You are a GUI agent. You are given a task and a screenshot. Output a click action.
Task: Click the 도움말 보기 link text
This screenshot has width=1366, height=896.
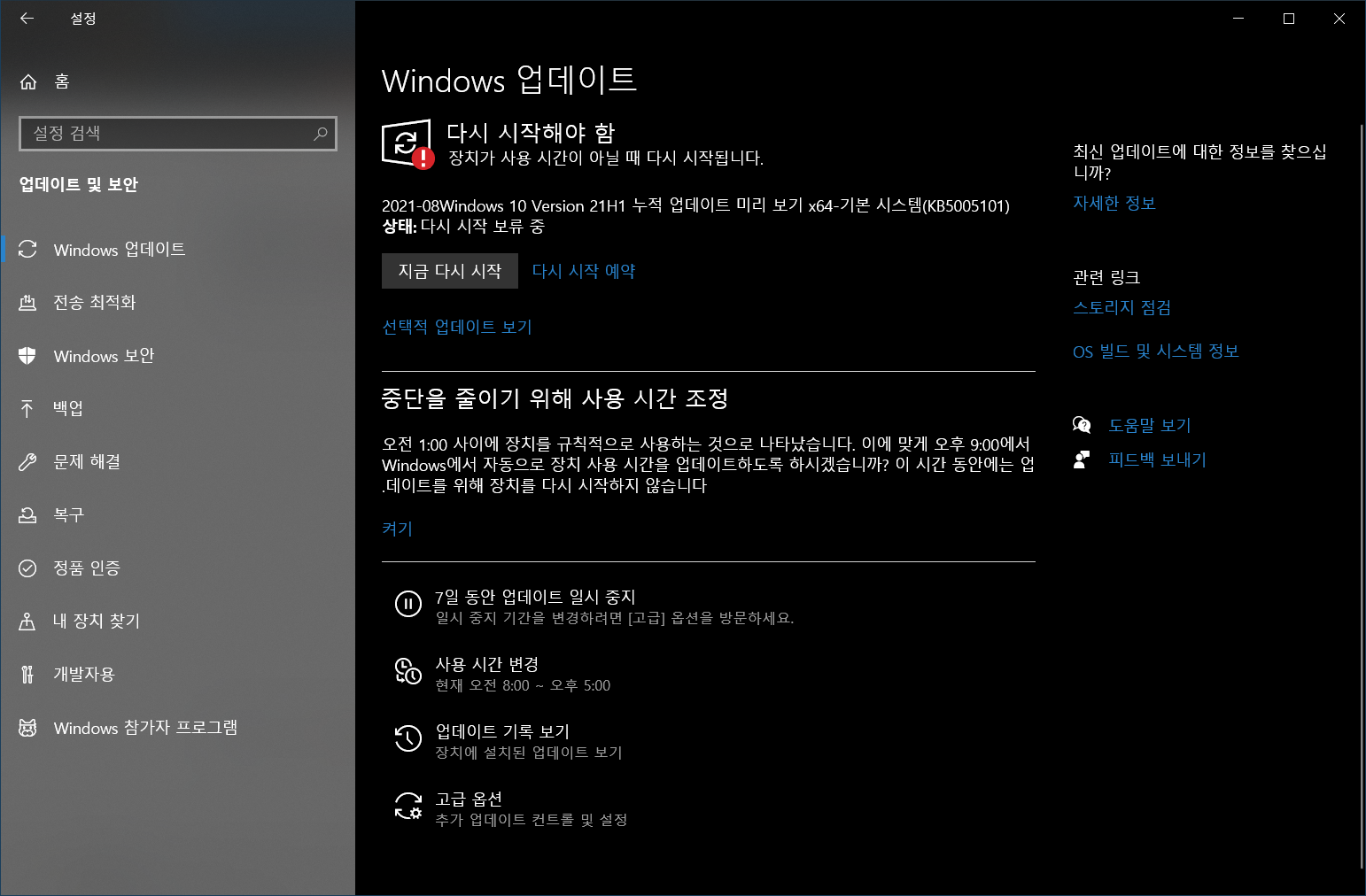pyautogui.click(x=1150, y=425)
